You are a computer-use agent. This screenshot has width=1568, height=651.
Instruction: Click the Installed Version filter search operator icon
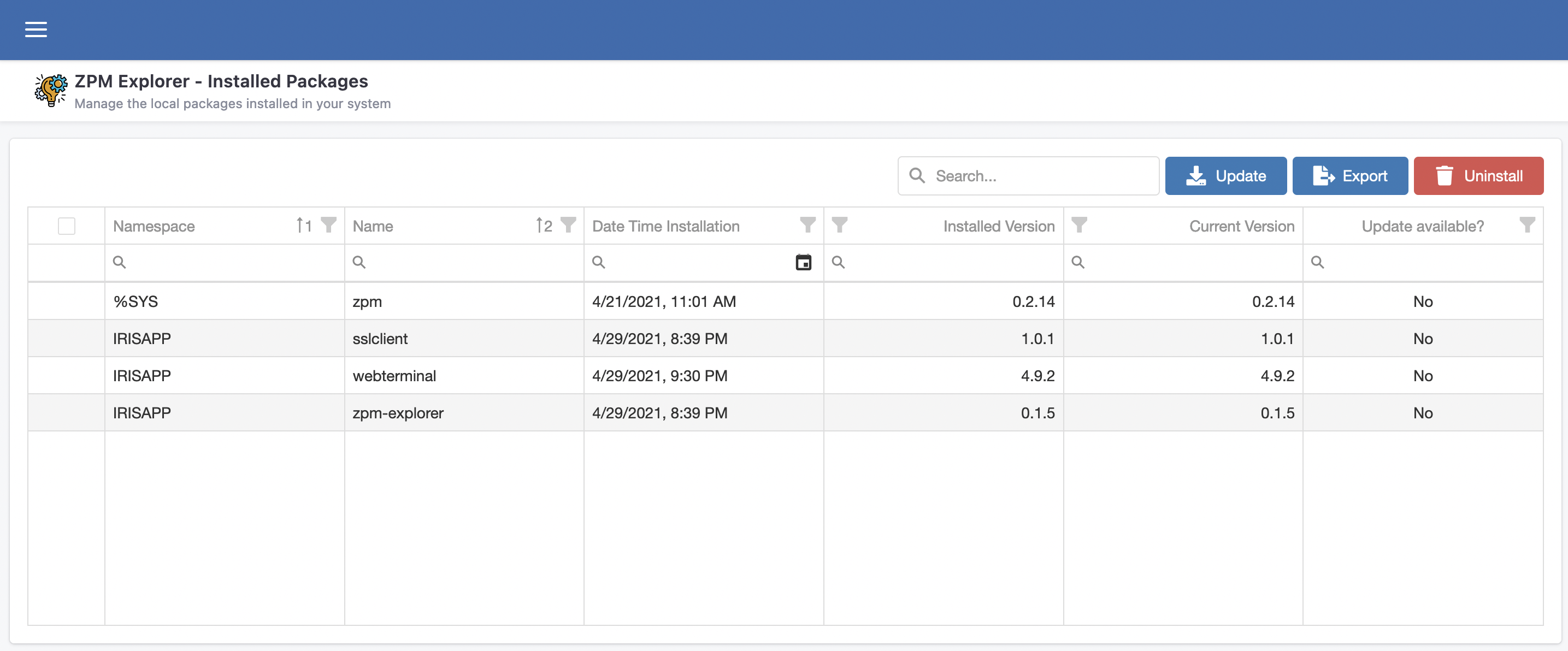coord(838,262)
